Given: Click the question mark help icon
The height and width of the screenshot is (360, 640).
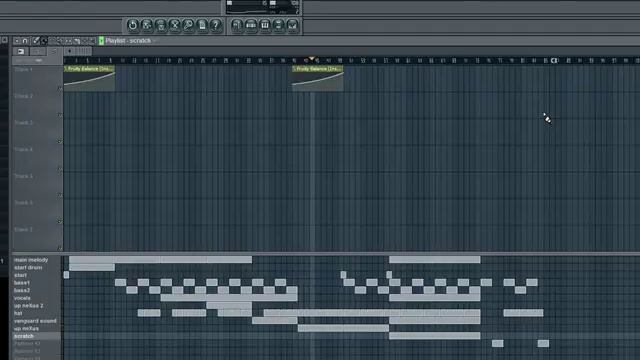Looking at the screenshot, I should click(216, 25).
